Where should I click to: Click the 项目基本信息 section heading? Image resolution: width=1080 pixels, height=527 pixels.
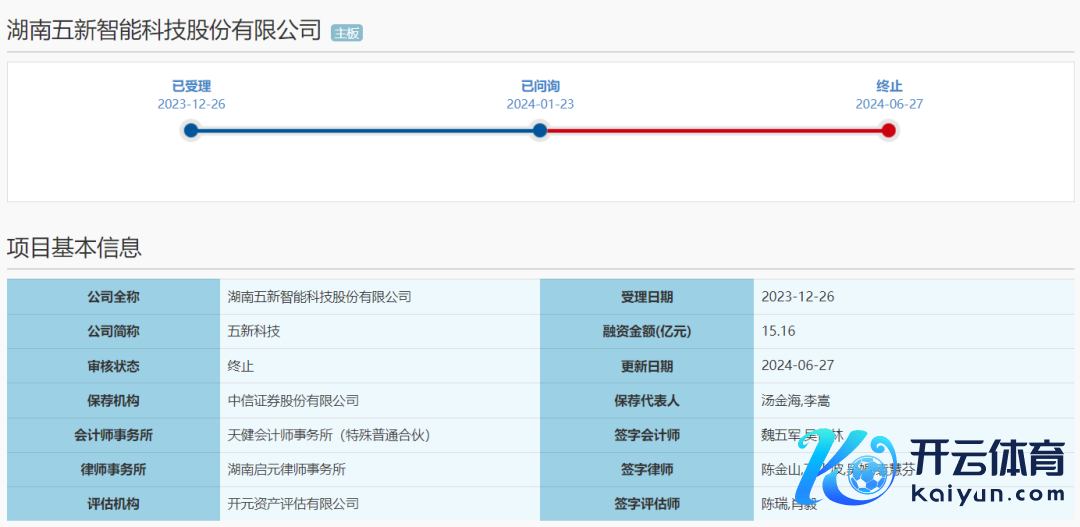(x=74, y=247)
